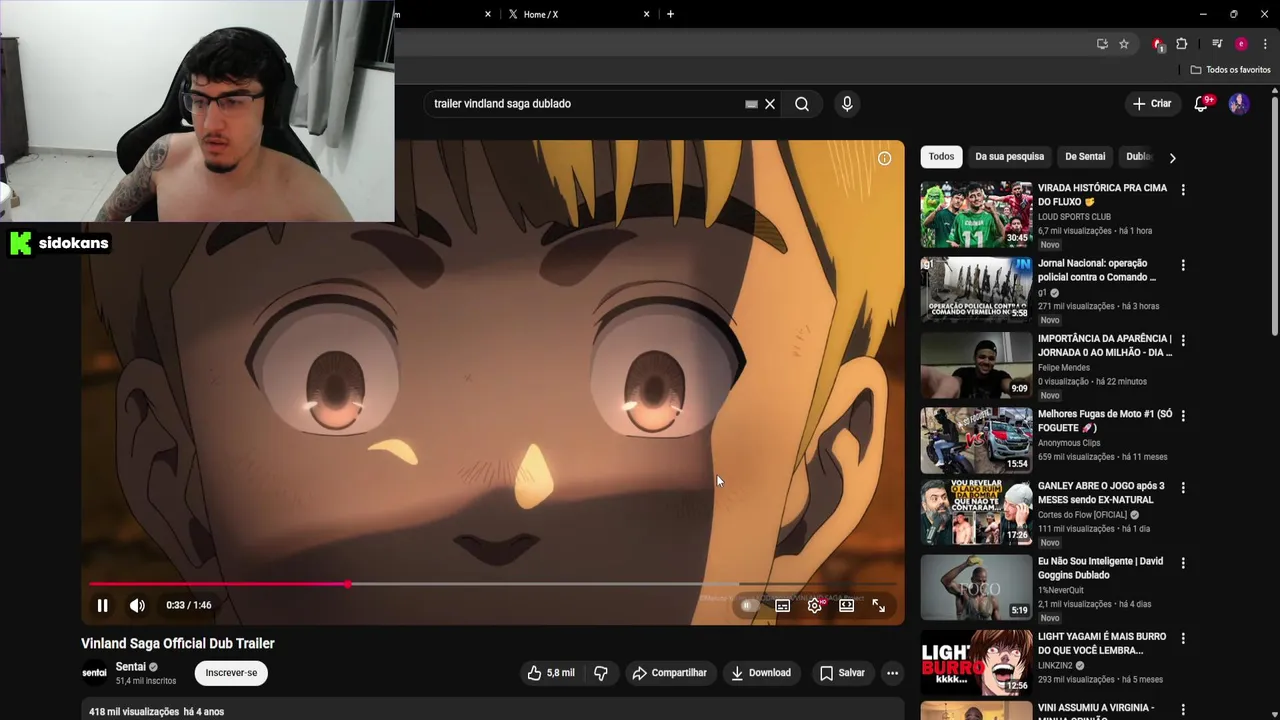Open the browser extensions puzzle icon
The width and height of the screenshot is (1280, 720).
pos(1181,44)
